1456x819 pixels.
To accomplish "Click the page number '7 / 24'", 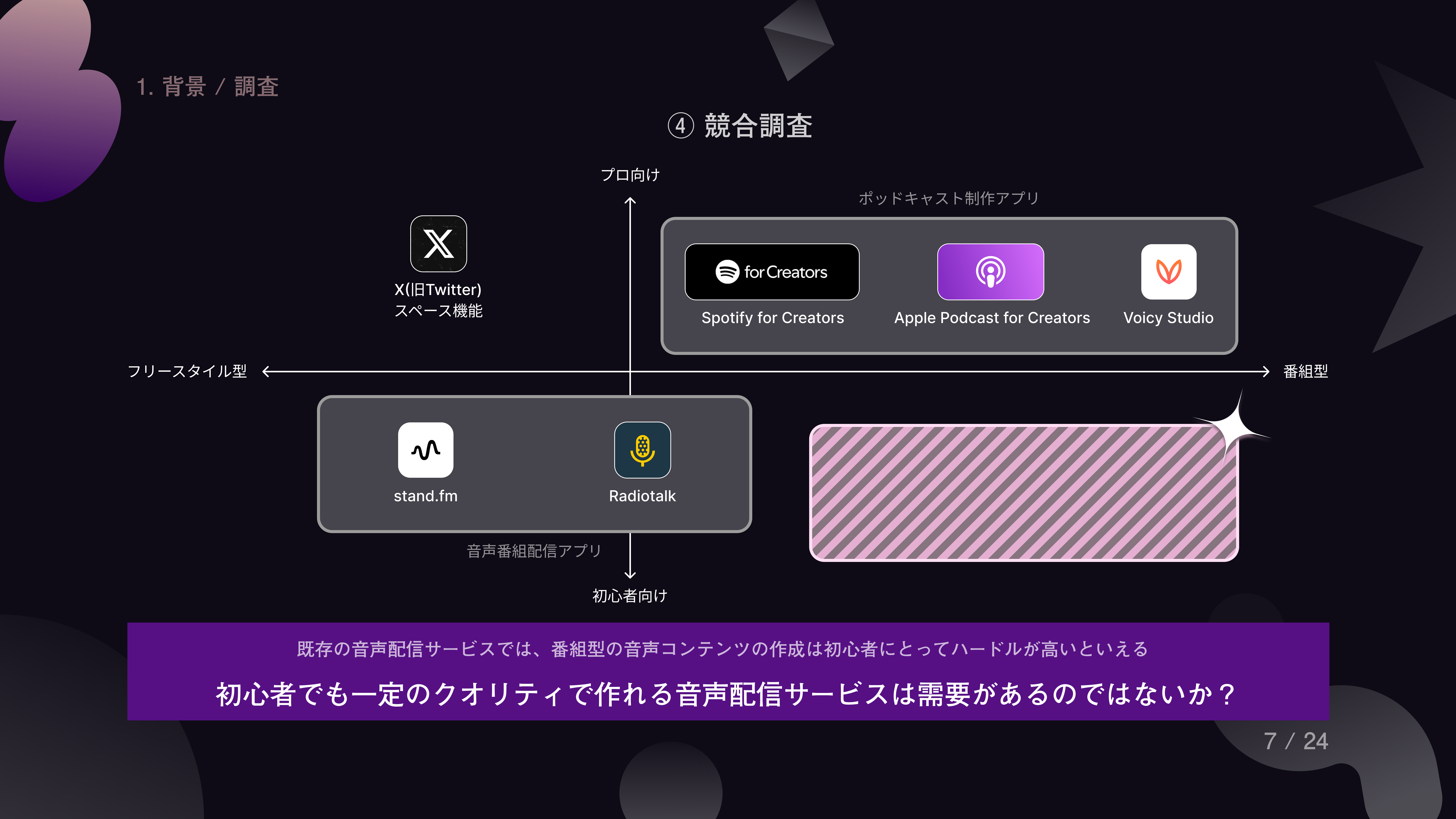I will [x=1296, y=741].
